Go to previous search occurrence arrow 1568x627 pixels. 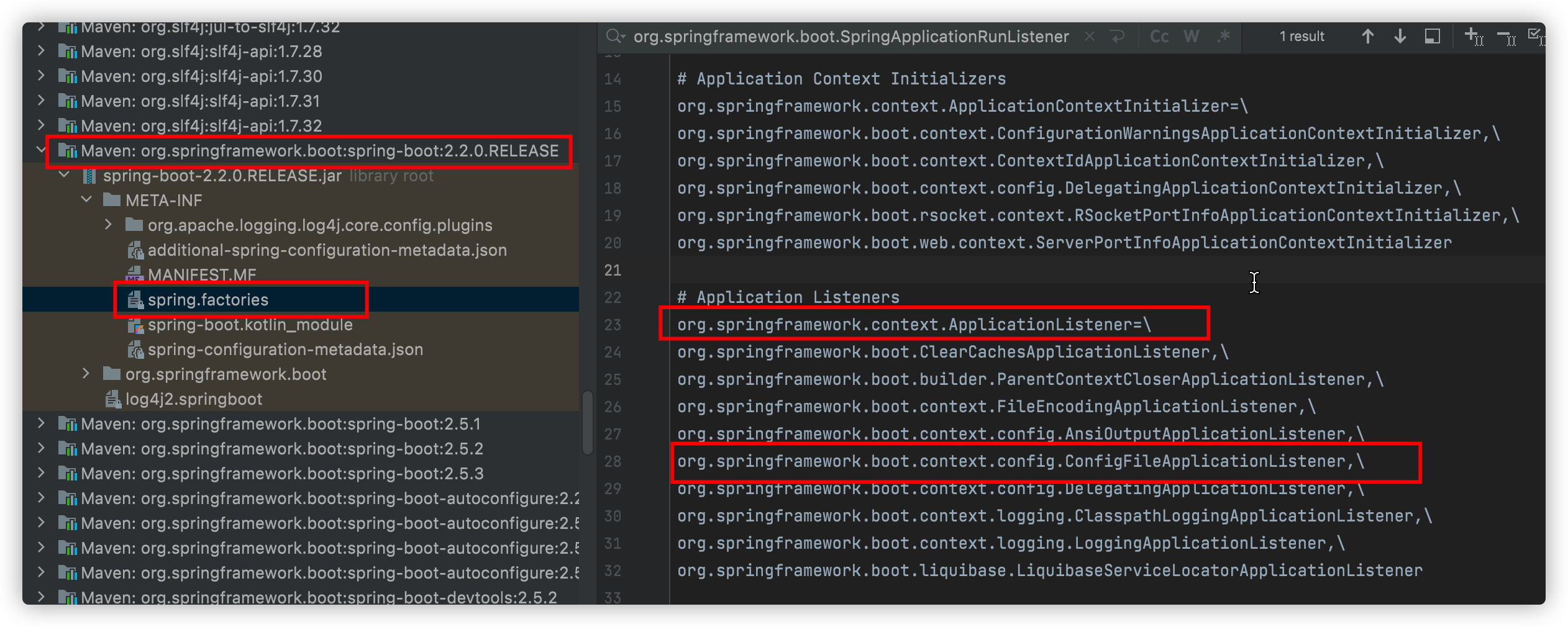click(1367, 37)
